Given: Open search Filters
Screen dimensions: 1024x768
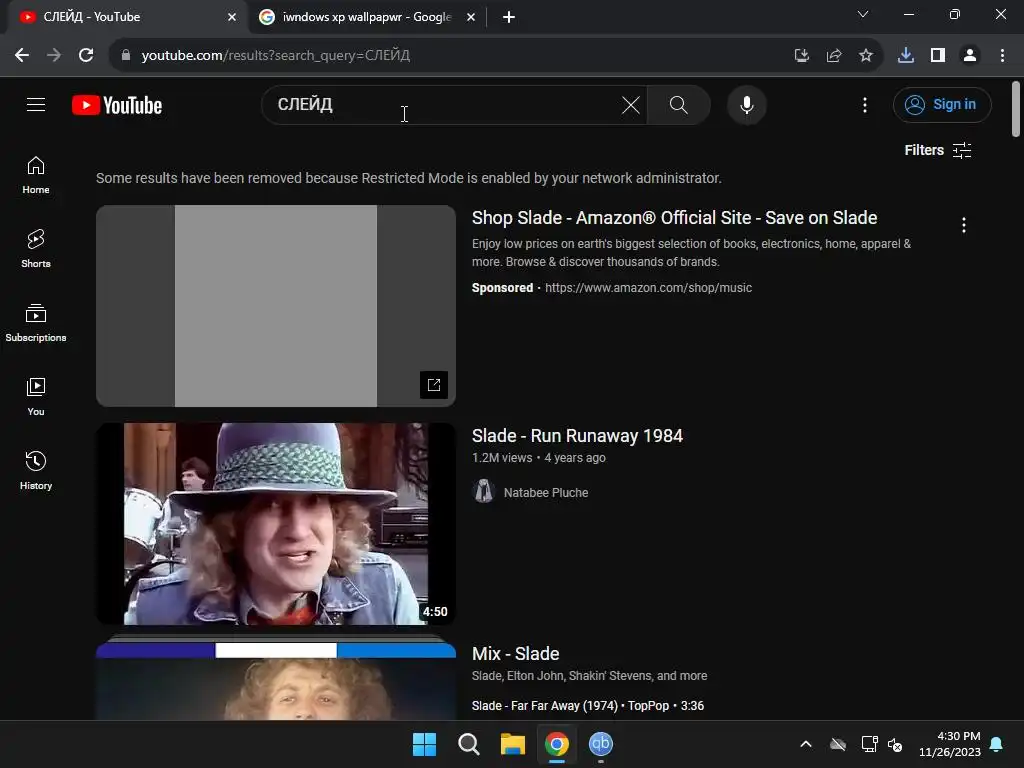Looking at the screenshot, I should (x=938, y=150).
